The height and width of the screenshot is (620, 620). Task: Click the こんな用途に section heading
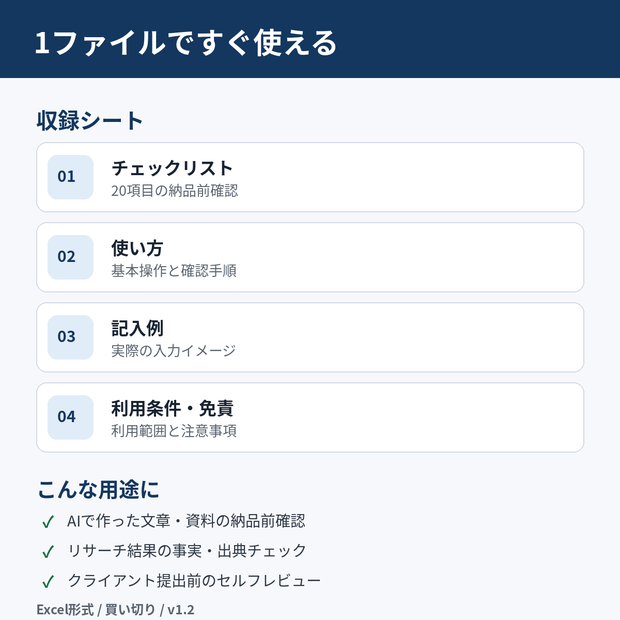click(98, 490)
